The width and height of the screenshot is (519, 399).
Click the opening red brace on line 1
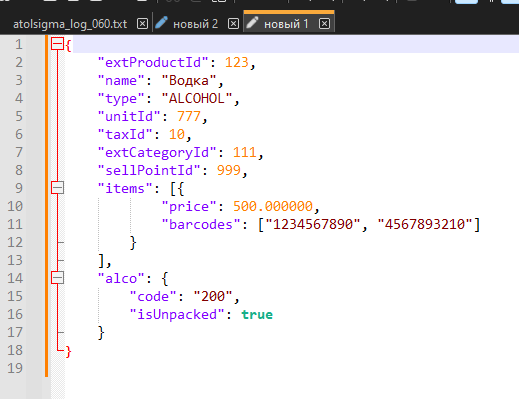click(68, 45)
